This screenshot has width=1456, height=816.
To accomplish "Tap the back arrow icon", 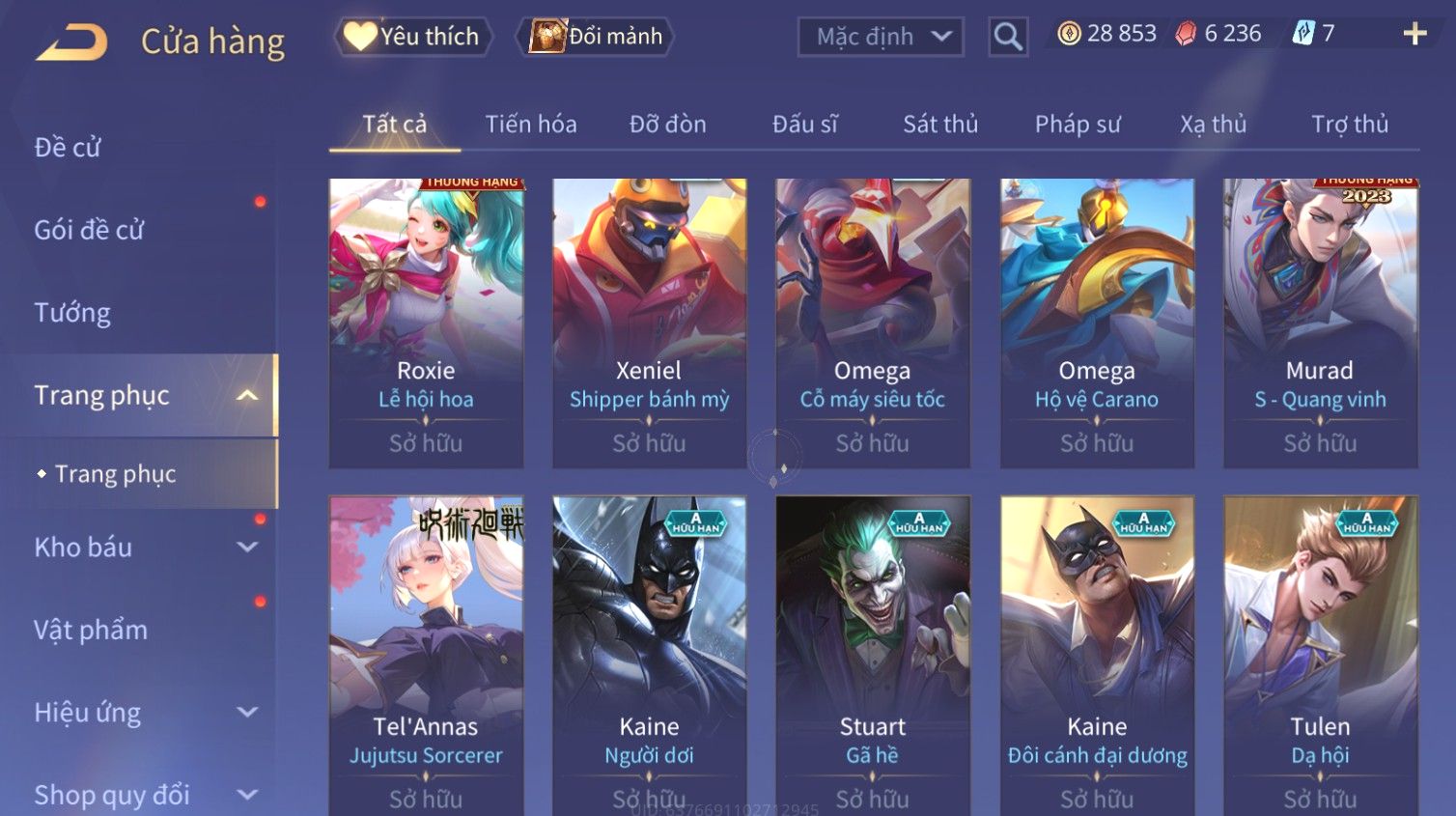I will pyautogui.click(x=71, y=42).
